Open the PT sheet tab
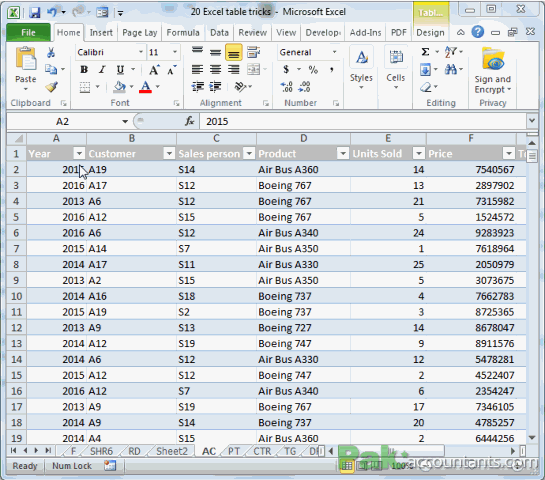This screenshot has height=480, width=545. point(234,451)
